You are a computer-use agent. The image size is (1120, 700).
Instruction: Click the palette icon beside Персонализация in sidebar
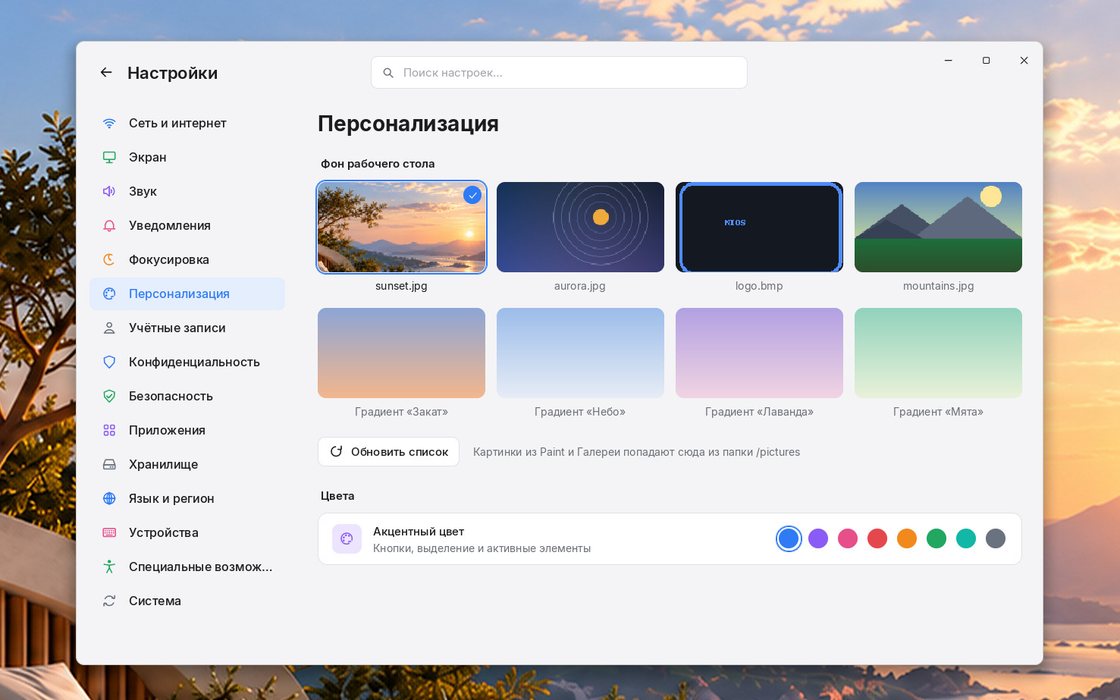pos(109,294)
